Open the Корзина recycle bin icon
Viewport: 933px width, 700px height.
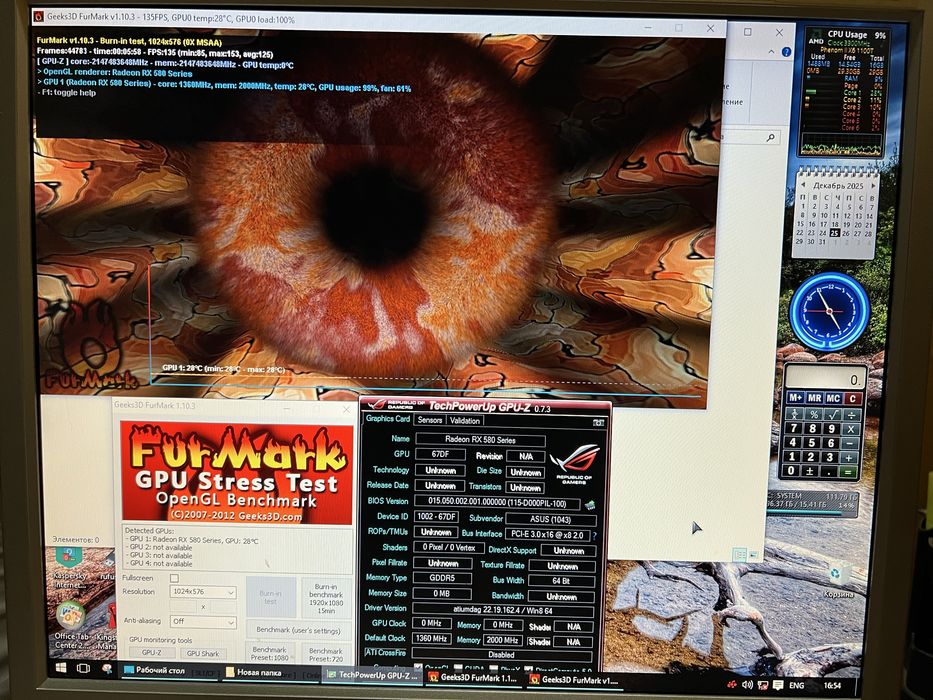point(837,581)
